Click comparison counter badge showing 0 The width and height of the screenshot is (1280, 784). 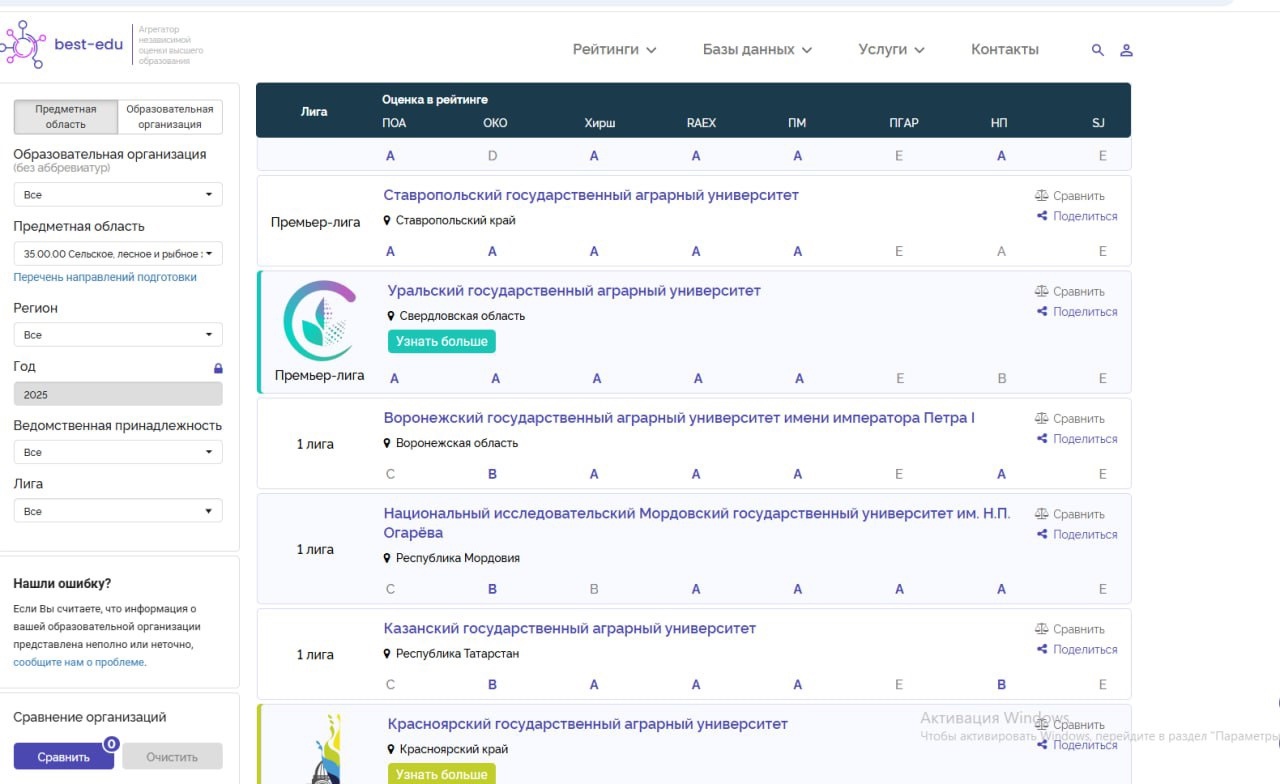[x=112, y=744]
